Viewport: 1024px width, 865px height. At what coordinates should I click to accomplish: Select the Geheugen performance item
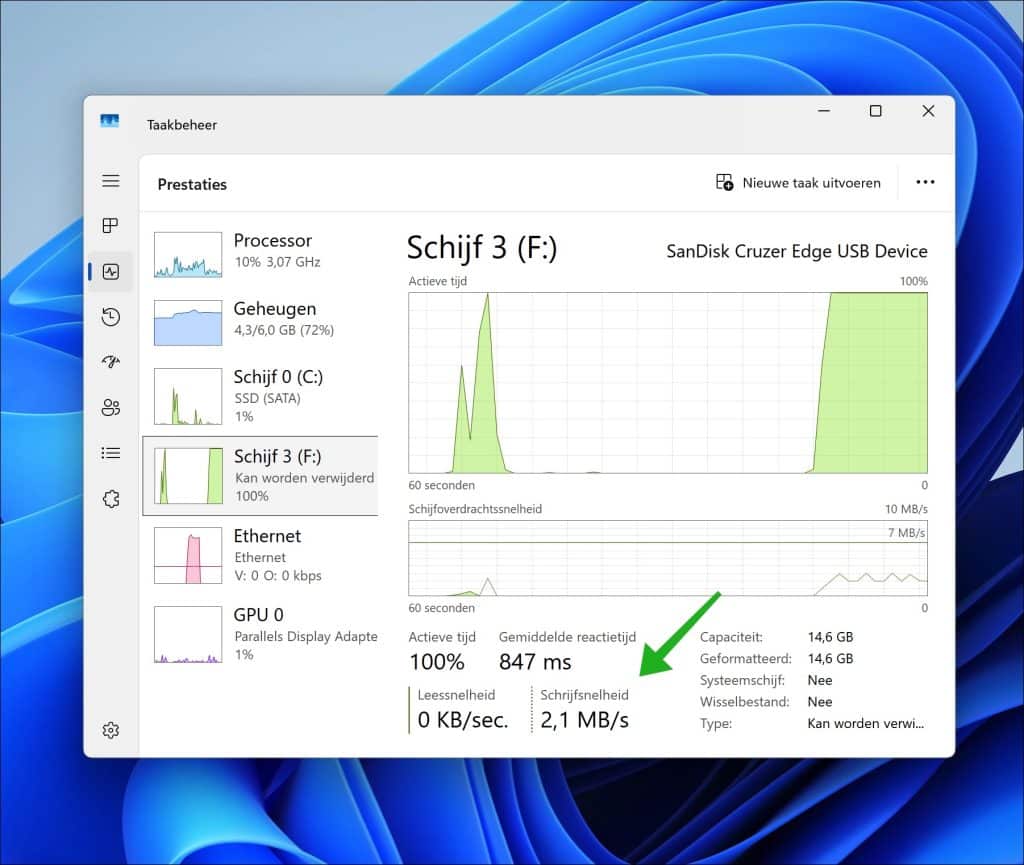[x=260, y=322]
